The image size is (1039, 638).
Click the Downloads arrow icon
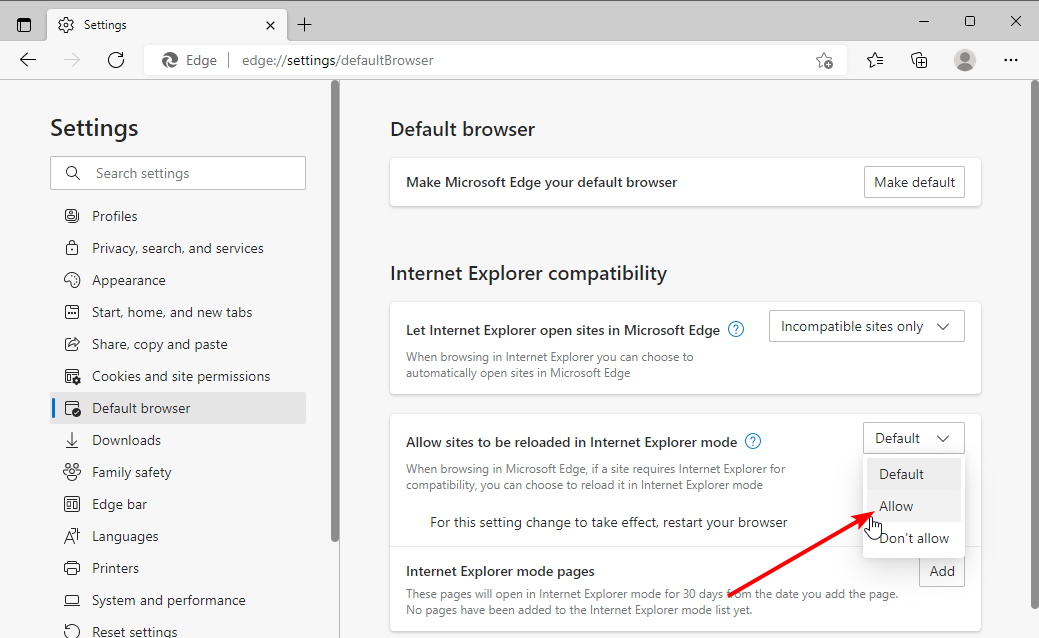coord(72,440)
